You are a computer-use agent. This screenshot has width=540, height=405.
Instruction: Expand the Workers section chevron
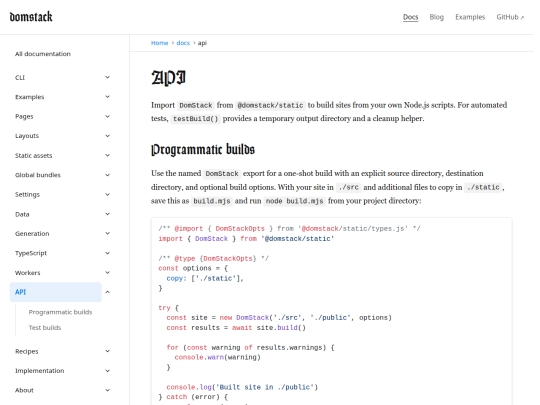click(107, 272)
